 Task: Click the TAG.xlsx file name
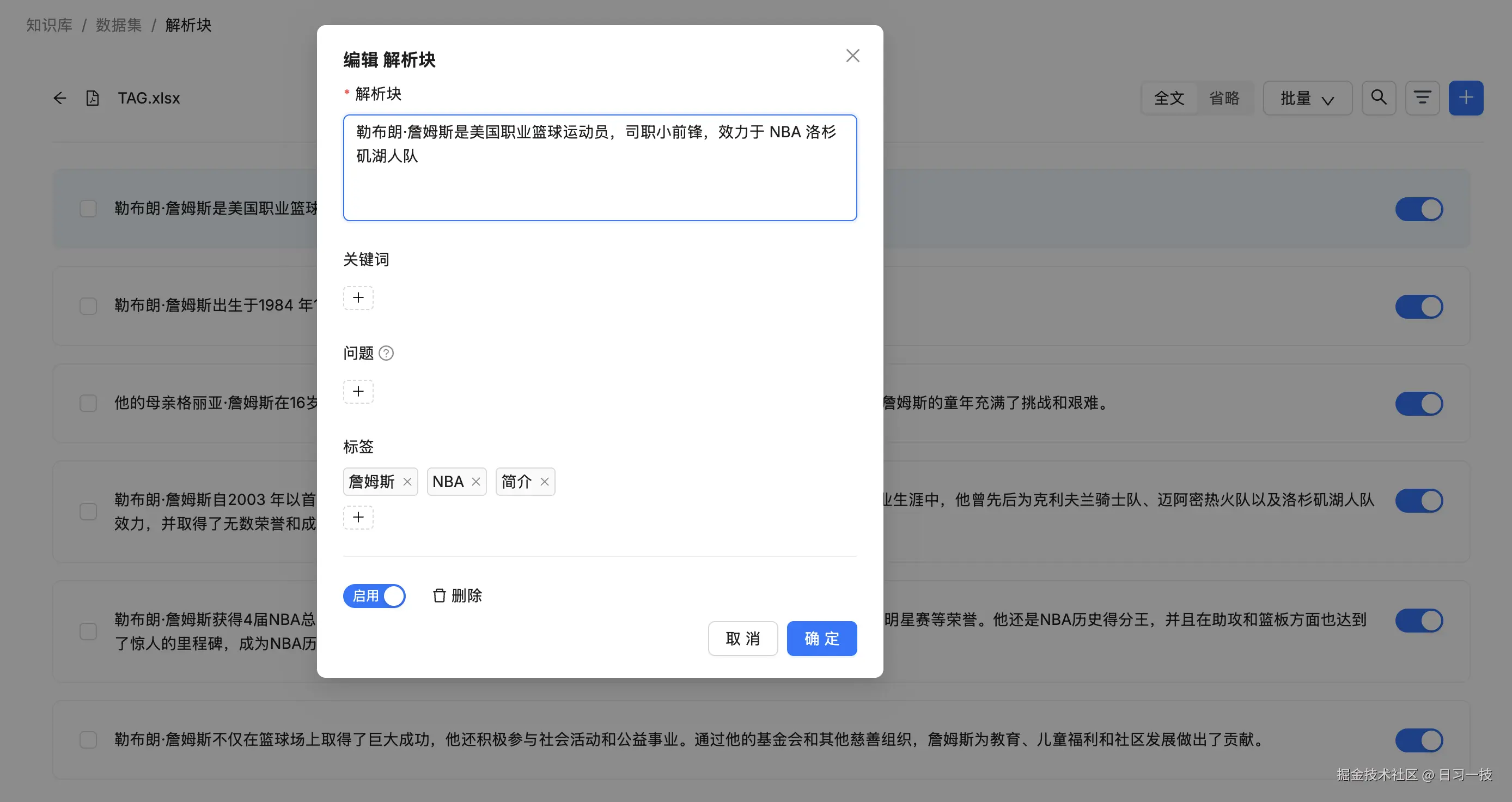(x=149, y=98)
